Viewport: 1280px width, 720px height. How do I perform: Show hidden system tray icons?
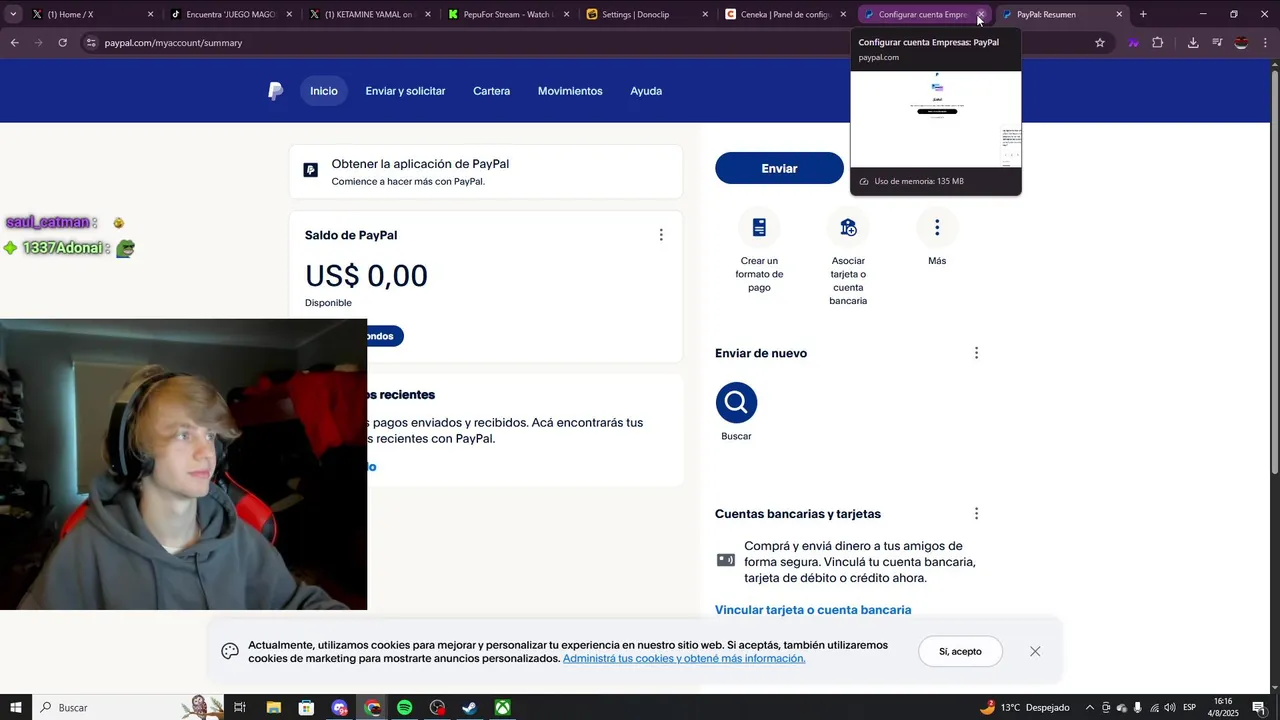point(1090,707)
